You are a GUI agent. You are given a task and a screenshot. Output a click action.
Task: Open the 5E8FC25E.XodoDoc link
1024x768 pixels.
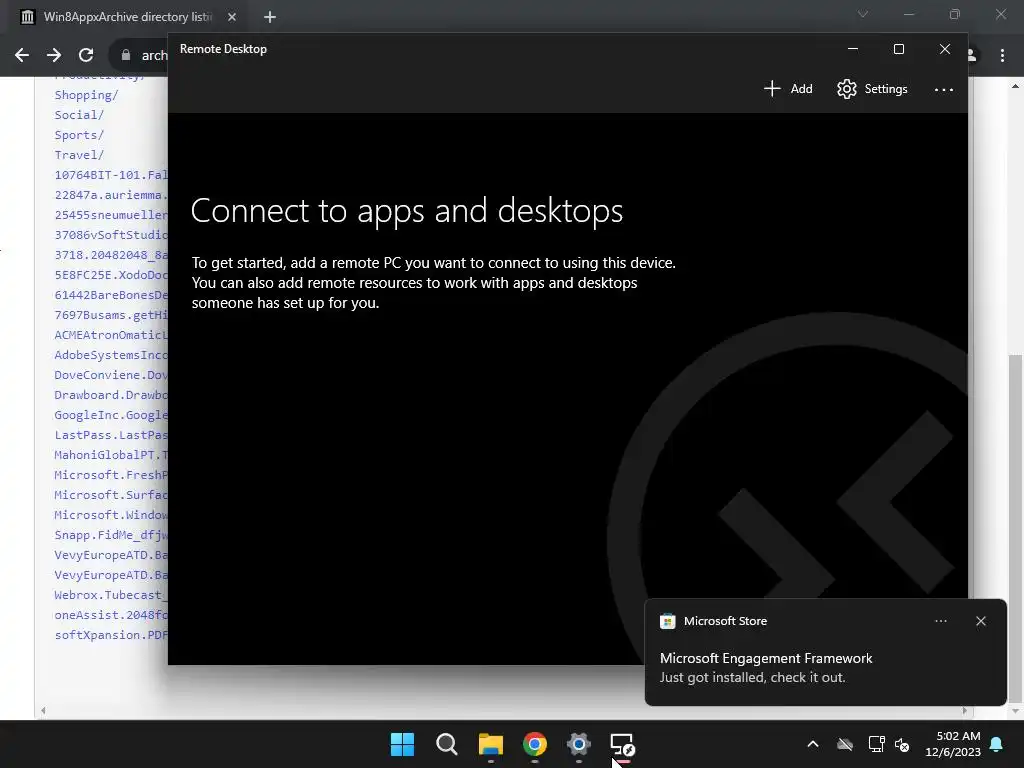coord(111,275)
